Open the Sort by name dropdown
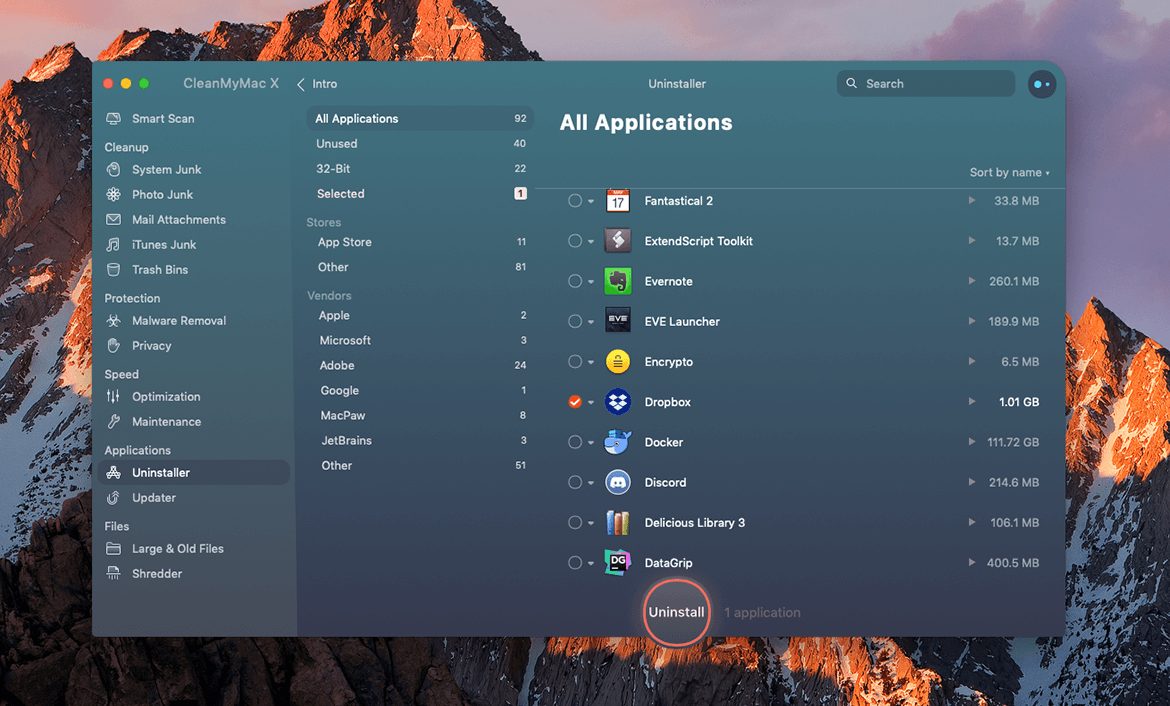This screenshot has height=706, width=1170. [1010, 172]
